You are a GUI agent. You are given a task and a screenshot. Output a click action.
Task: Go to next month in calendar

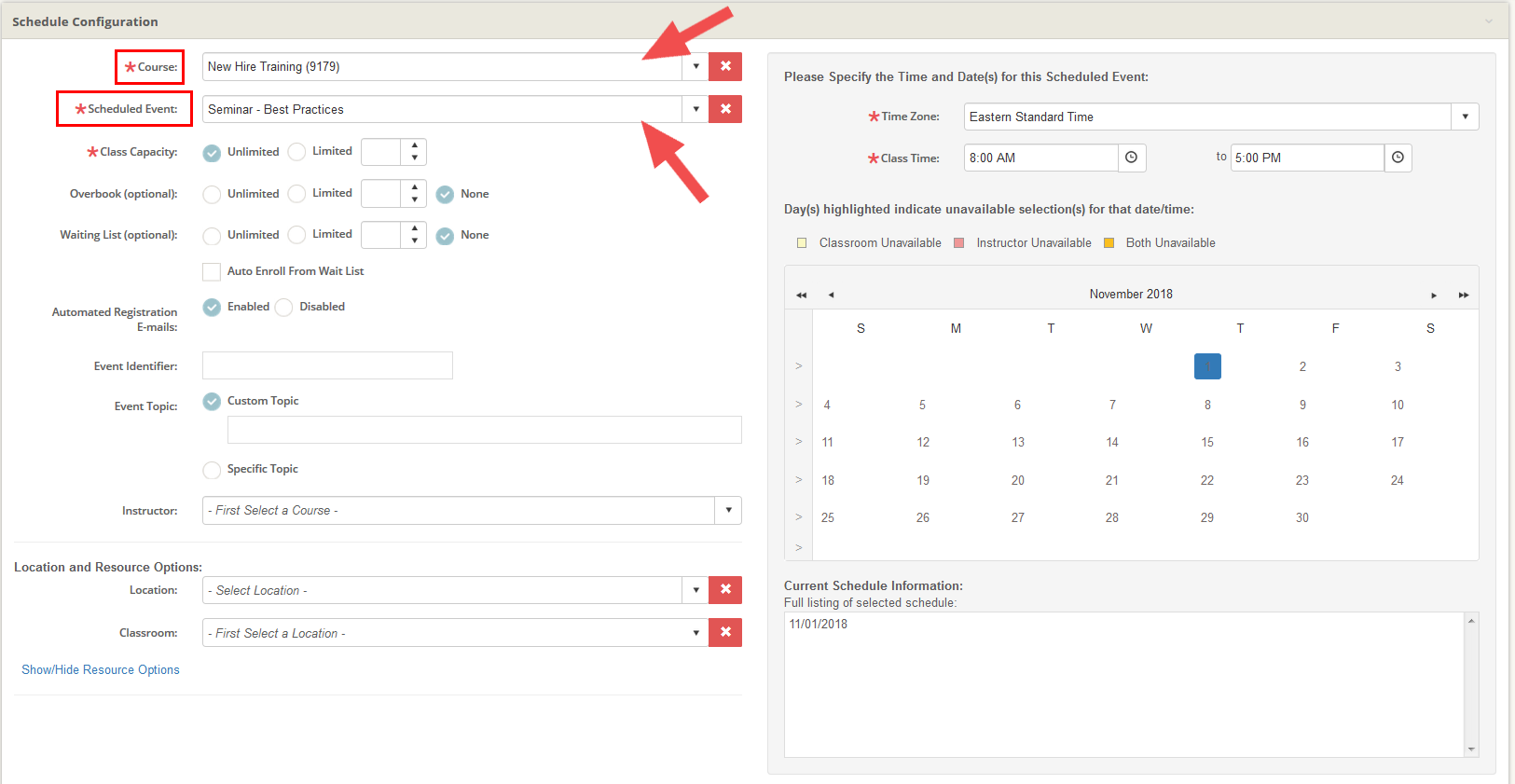coord(1434,295)
